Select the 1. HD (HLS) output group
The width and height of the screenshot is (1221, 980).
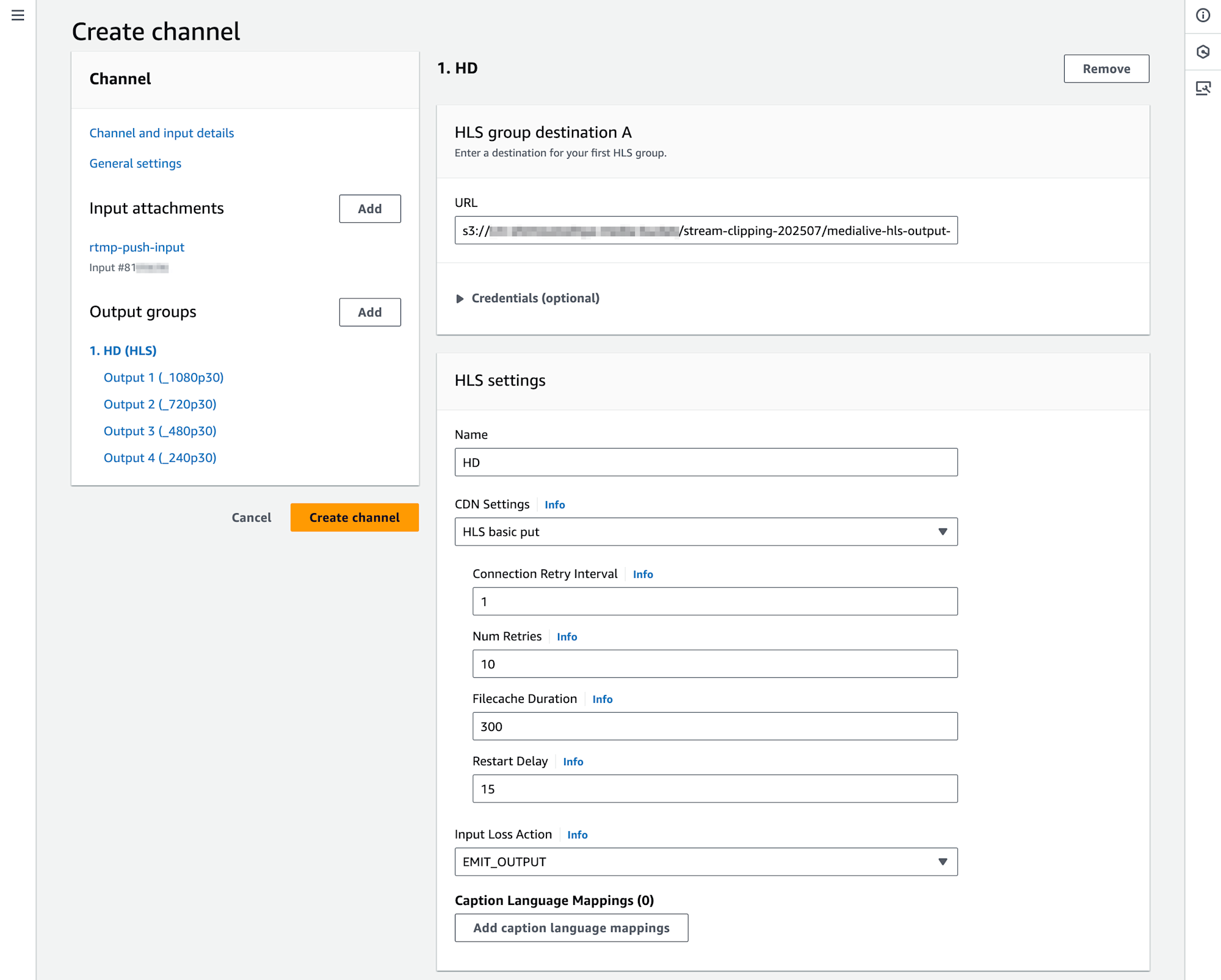pyautogui.click(x=123, y=351)
